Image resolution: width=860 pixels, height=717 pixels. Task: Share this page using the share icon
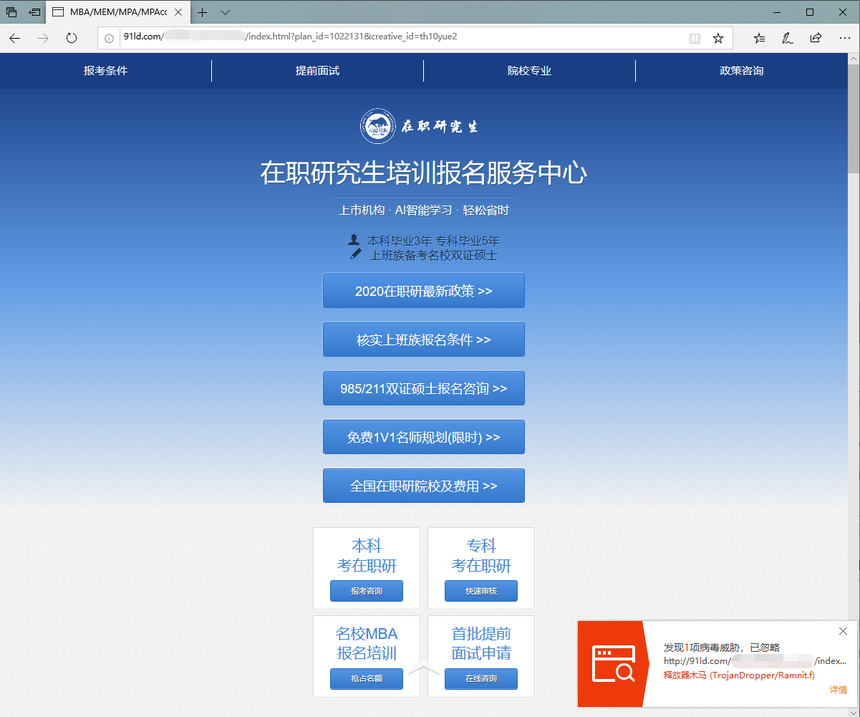click(813, 37)
